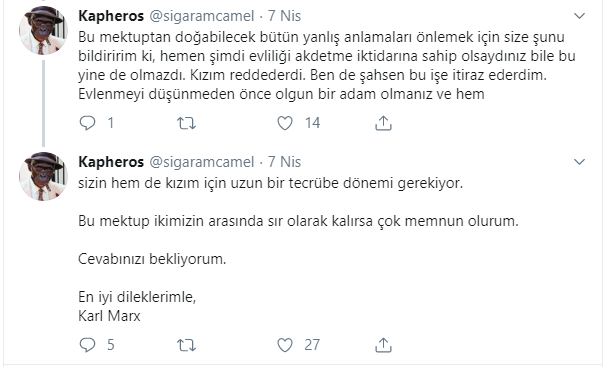Like the second tweet with 27 likes

285,345
